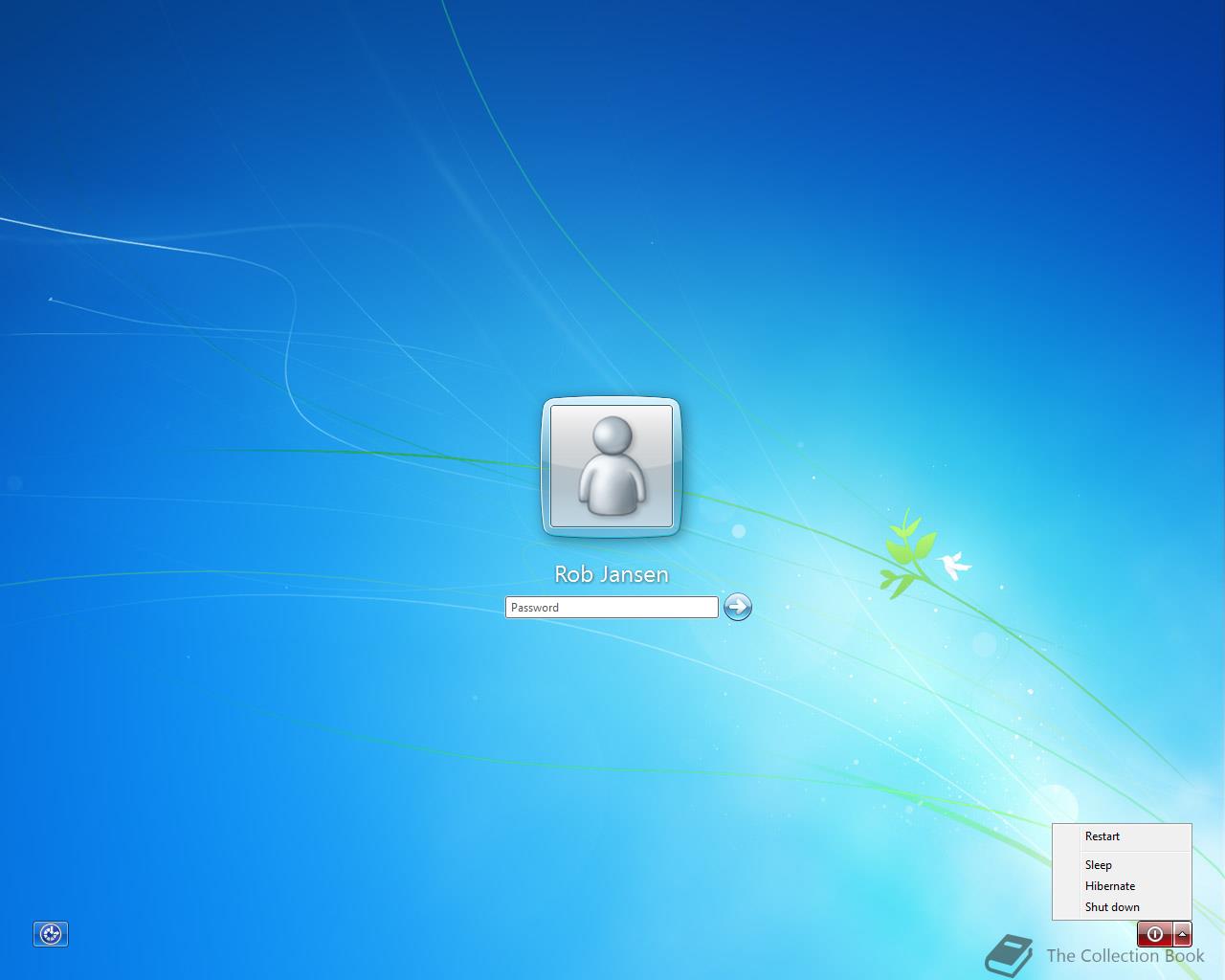Select Hibernate in the power menu
1225x980 pixels.
[1122, 886]
